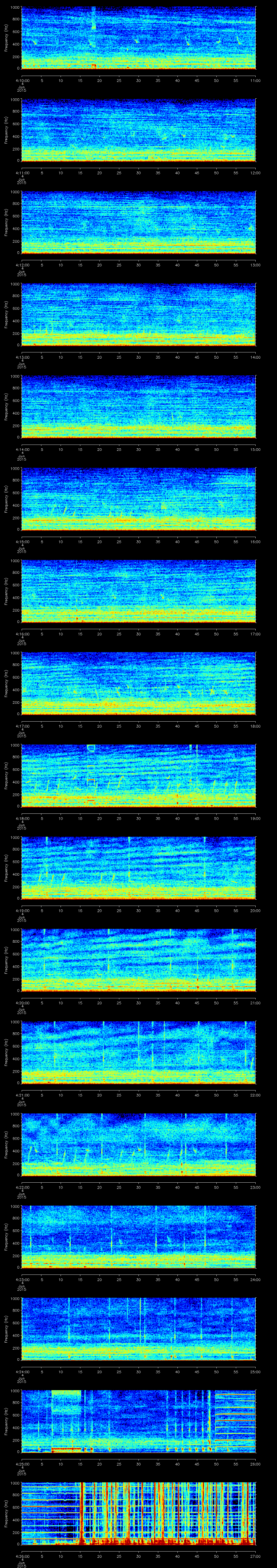Pick the "4:17:00" axis timestamp

(x=22, y=726)
